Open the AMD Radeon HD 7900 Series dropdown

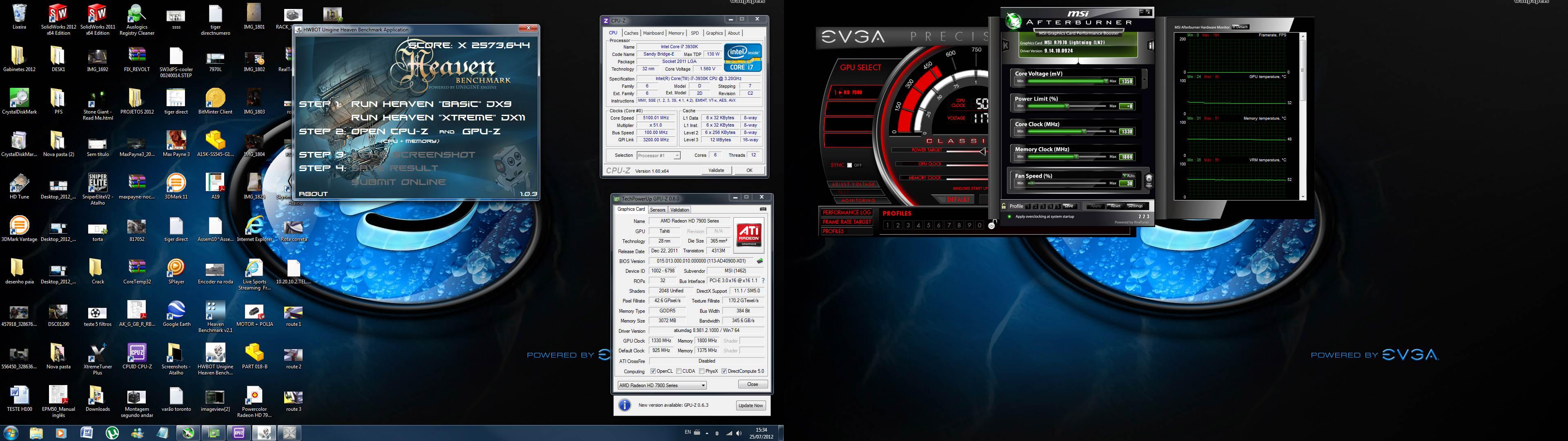pyautogui.click(x=661, y=385)
